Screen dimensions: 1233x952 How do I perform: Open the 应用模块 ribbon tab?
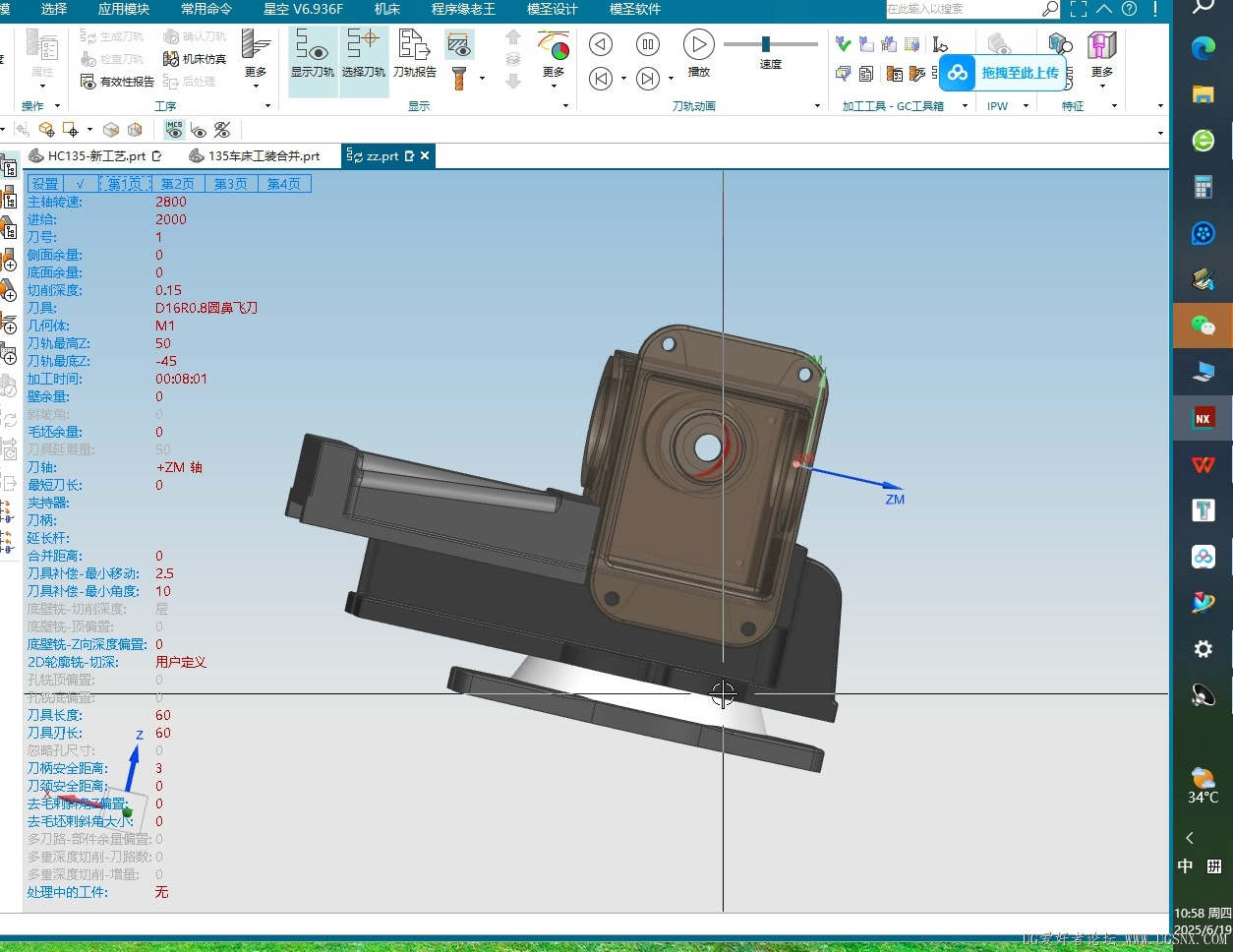124,9
